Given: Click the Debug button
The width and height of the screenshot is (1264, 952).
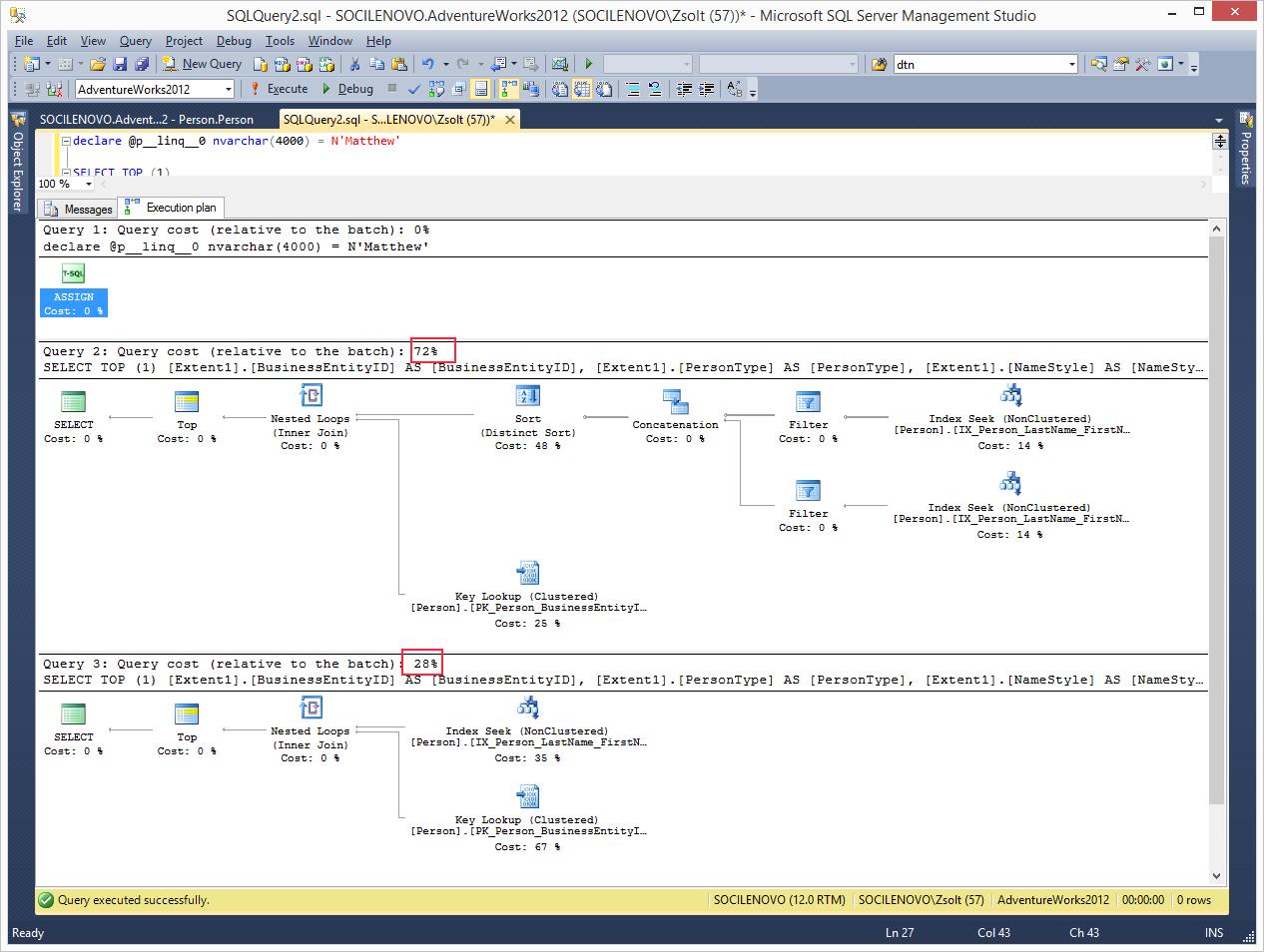Looking at the screenshot, I should coord(347,89).
